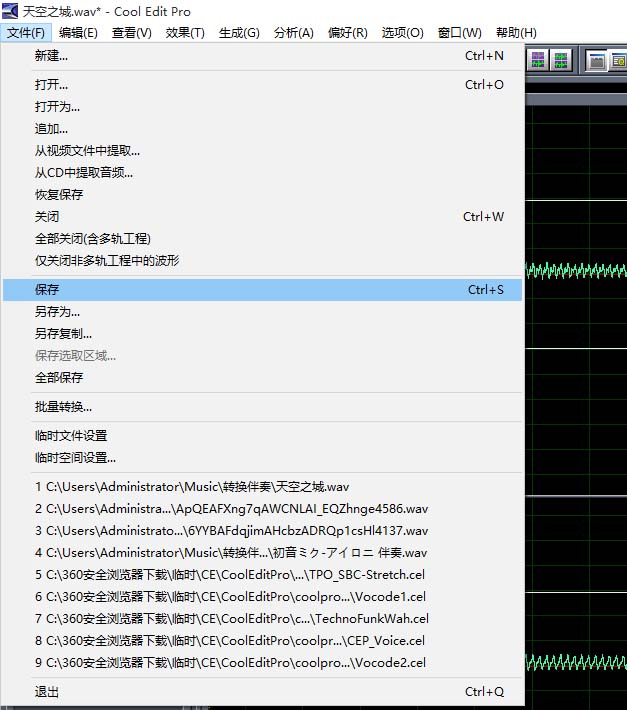This screenshot has width=627, height=710.
Task: Open the 选项(O) menu
Action: tap(402, 33)
